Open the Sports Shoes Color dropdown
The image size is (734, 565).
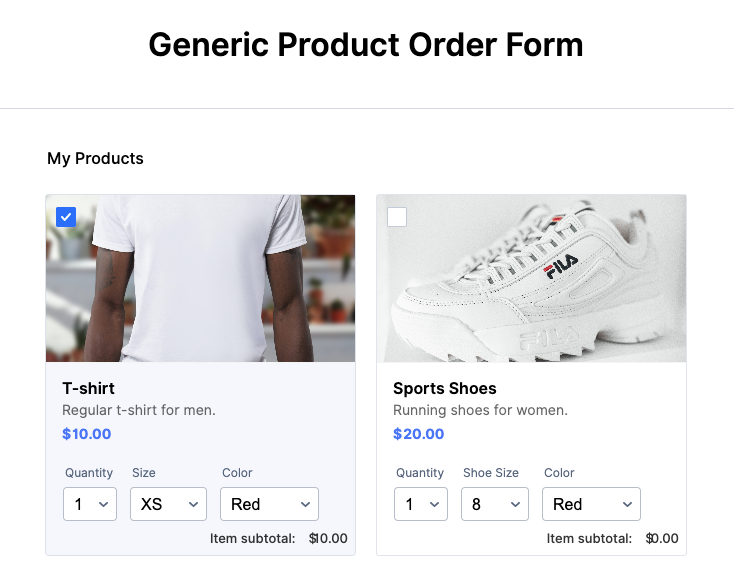pos(591,504)
